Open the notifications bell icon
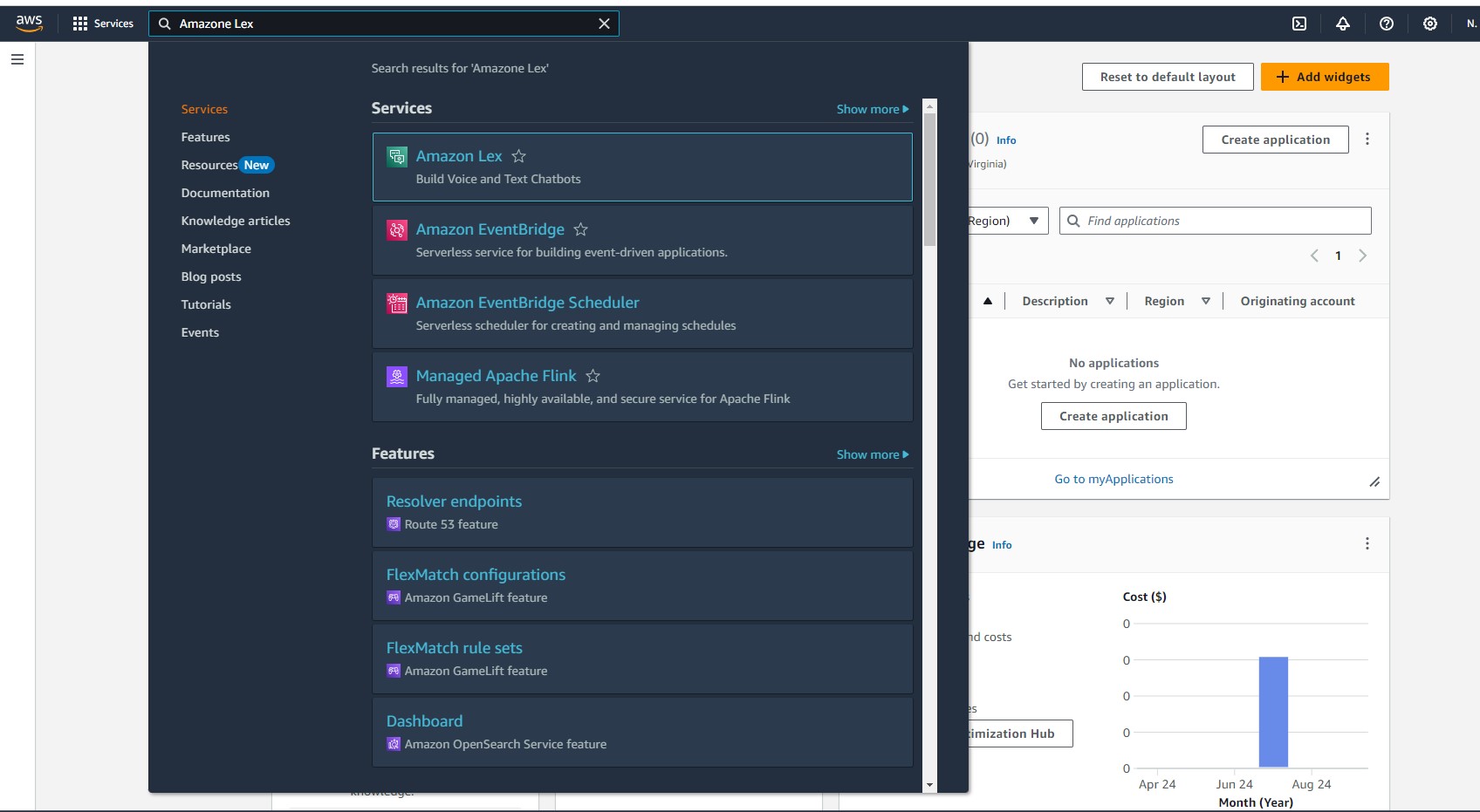The width and height of the screenshot is (1480, 812). [x=1343, y=24]
